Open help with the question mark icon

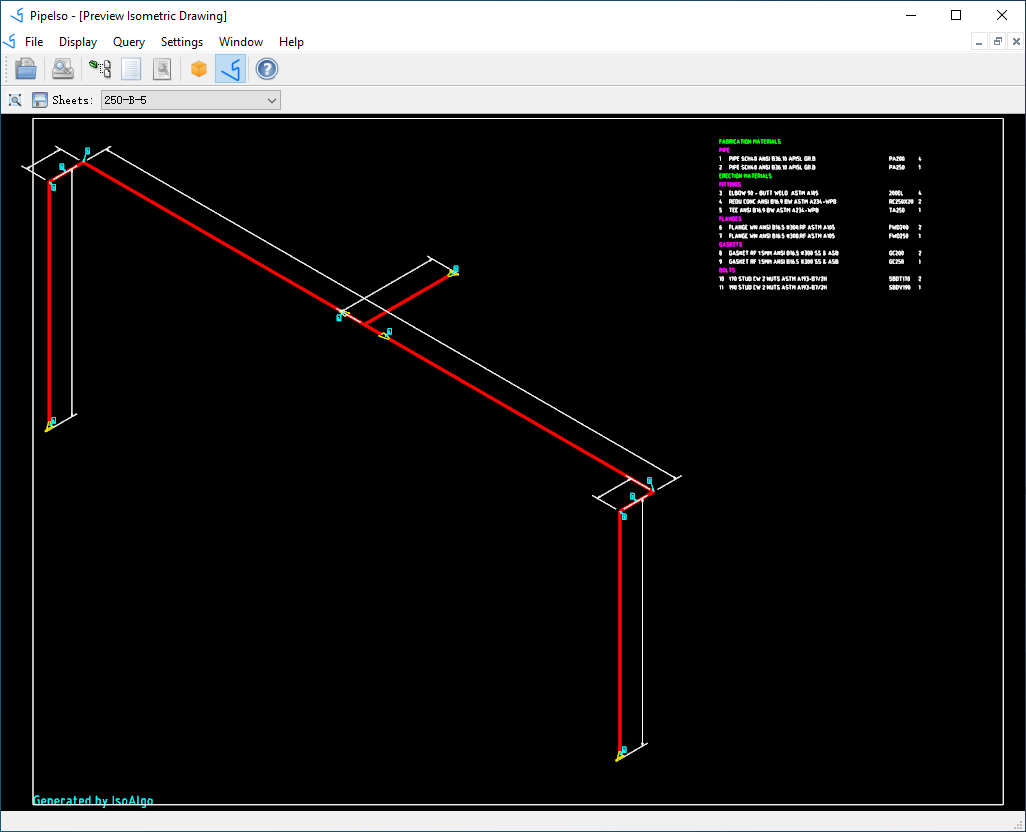click(x=267, y=69)
